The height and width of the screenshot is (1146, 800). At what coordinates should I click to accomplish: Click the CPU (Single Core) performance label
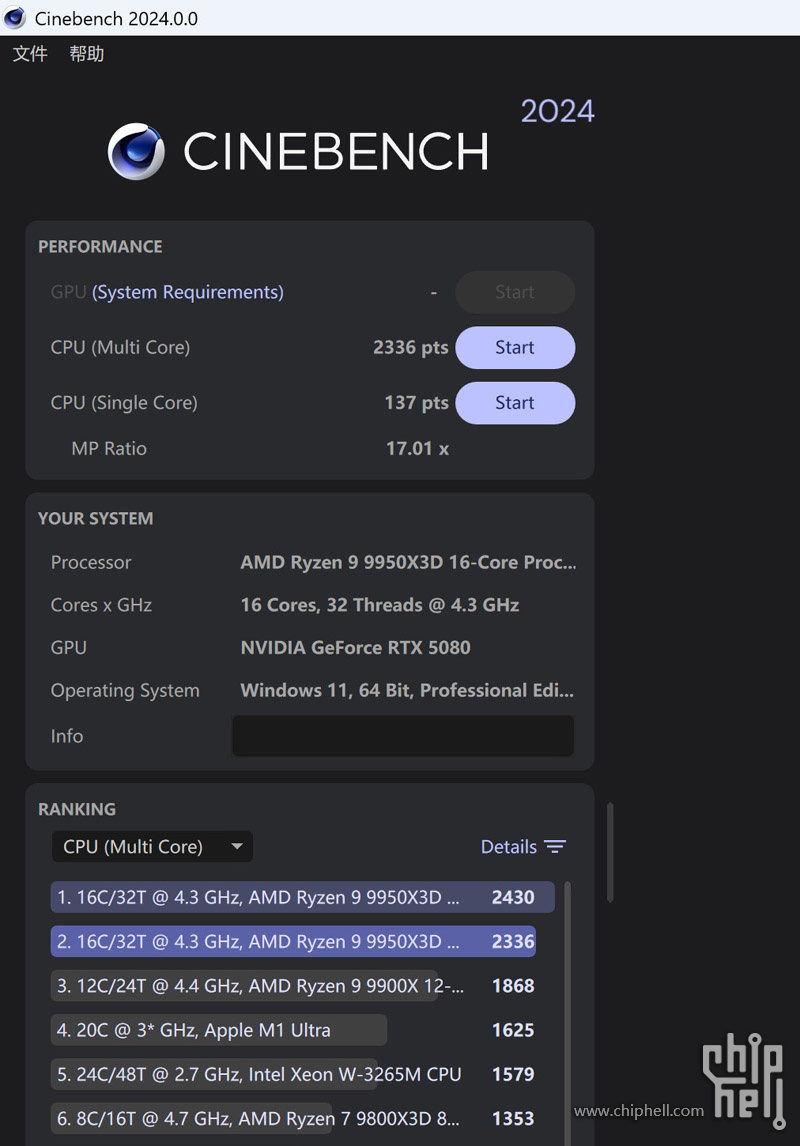point(124,403)
